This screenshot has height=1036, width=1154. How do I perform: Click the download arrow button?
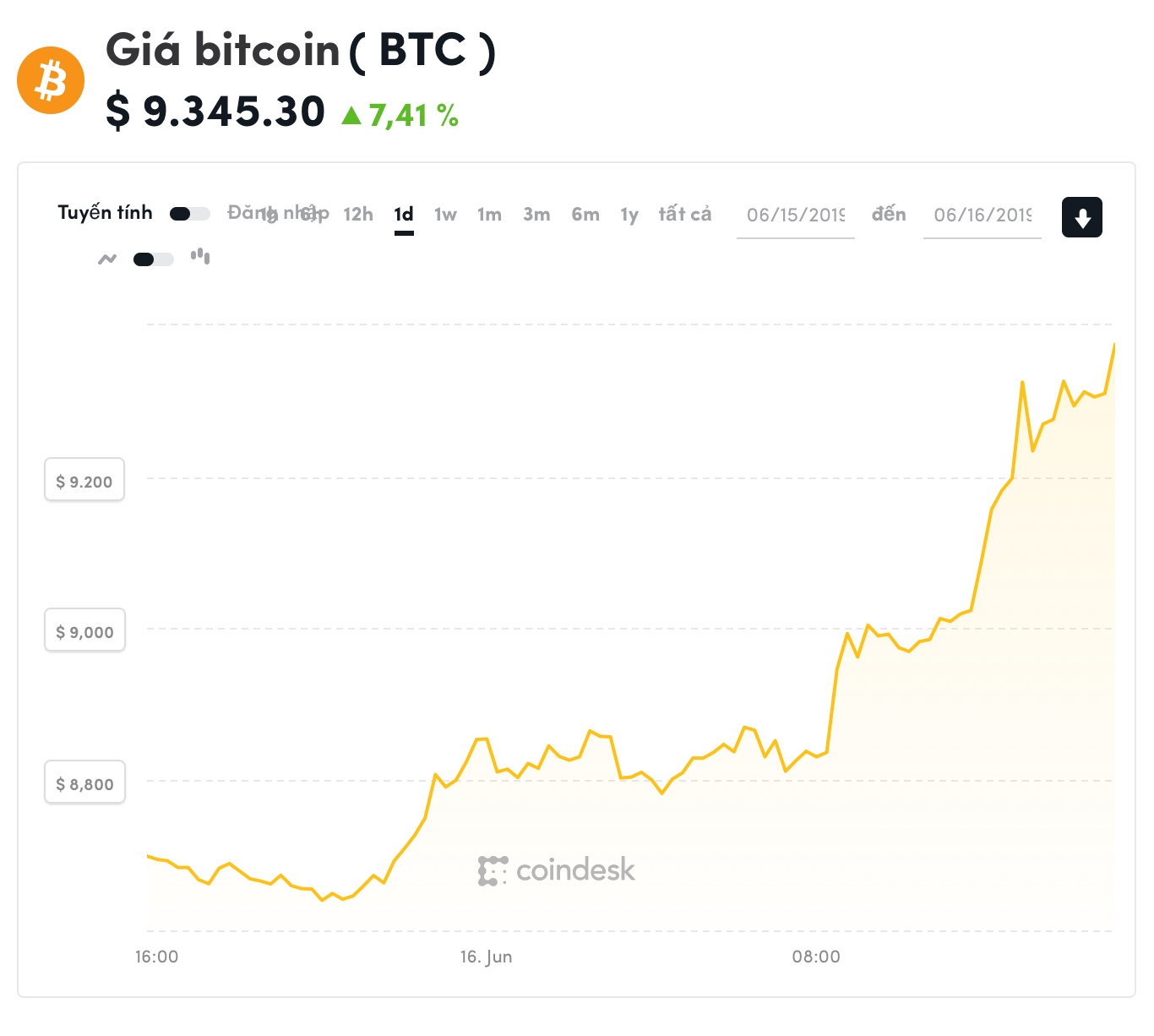click(1081, 217)
